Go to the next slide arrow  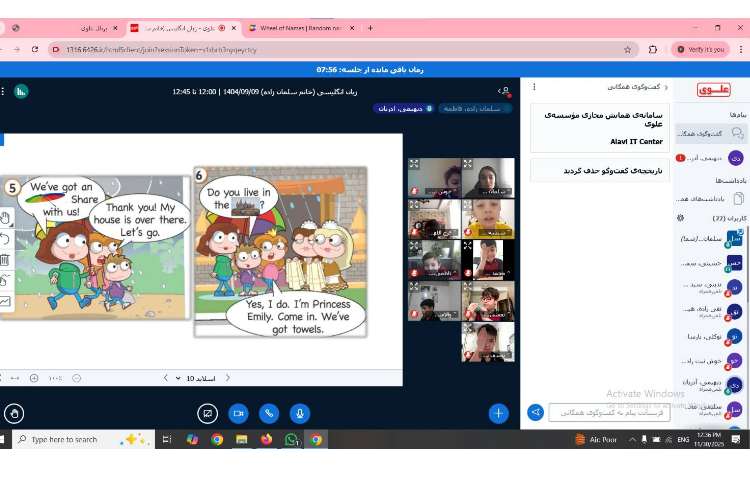165,378
